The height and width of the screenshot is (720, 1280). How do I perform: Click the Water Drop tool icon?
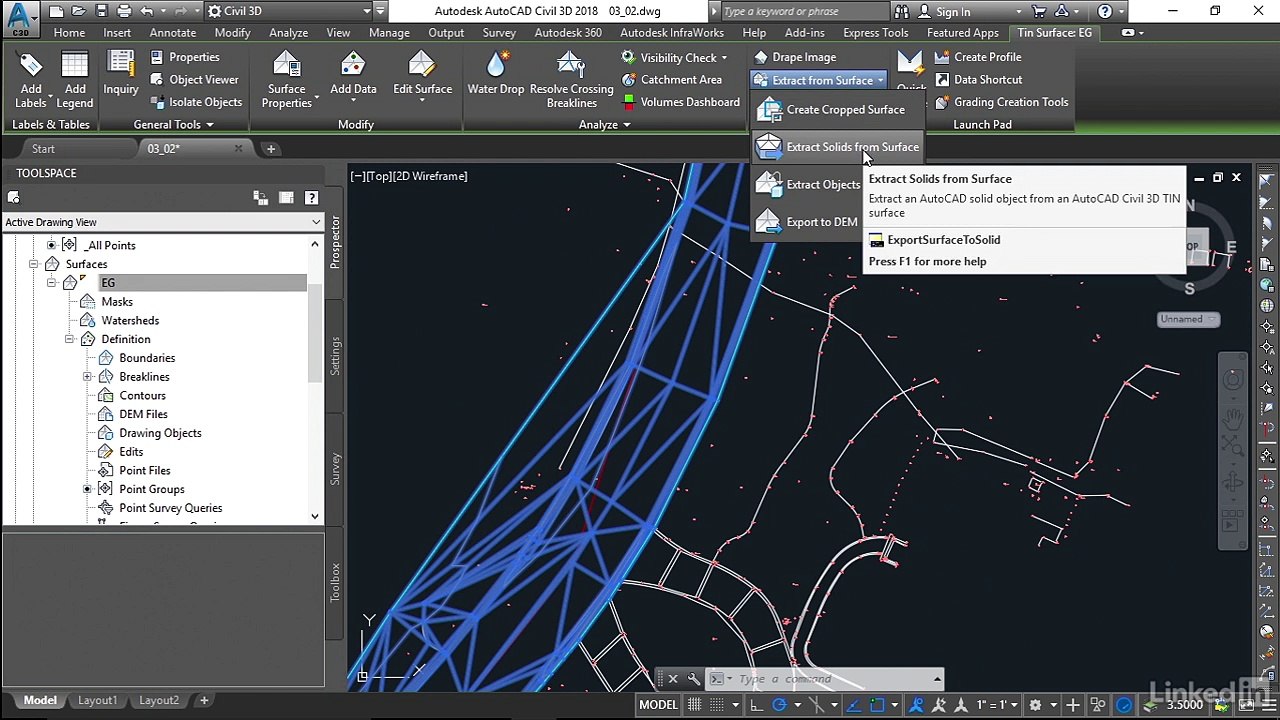[x=496, y=66]
